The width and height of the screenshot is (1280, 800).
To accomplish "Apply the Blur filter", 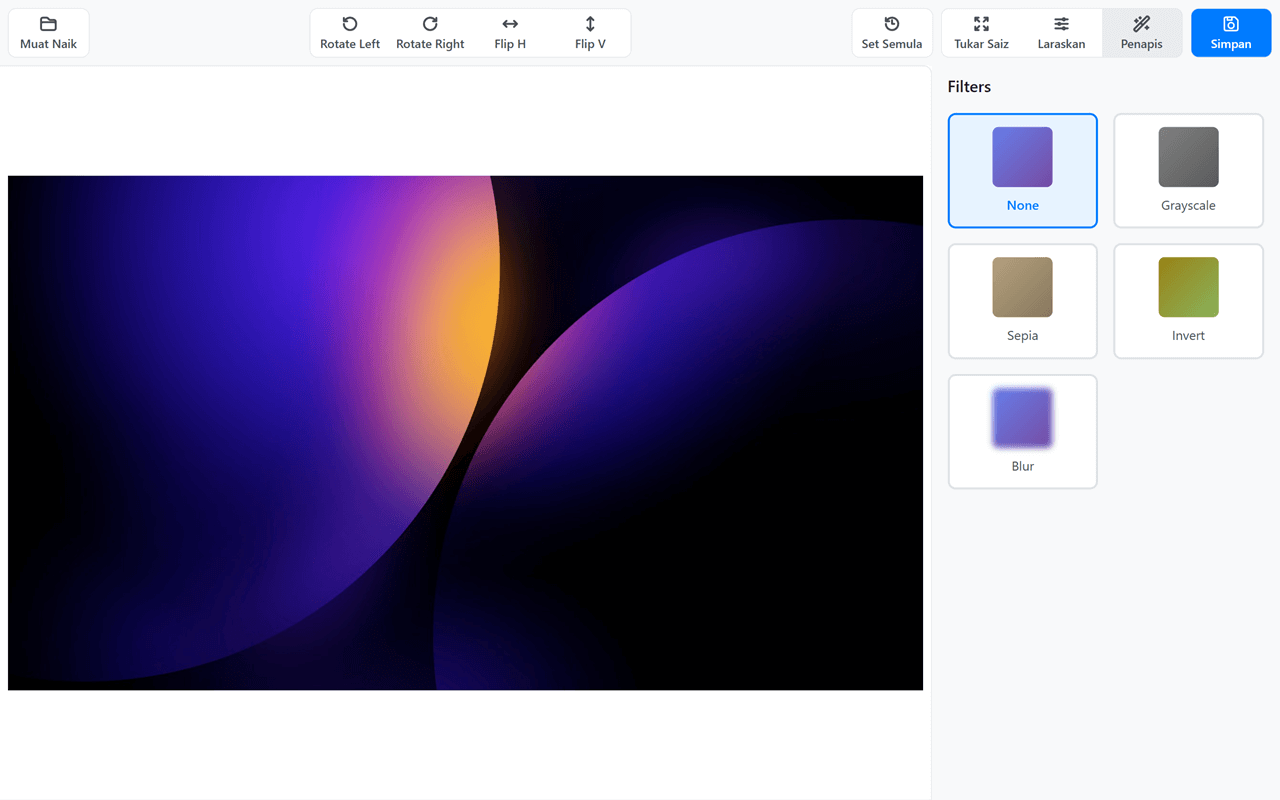I will tap(1023, 432).
